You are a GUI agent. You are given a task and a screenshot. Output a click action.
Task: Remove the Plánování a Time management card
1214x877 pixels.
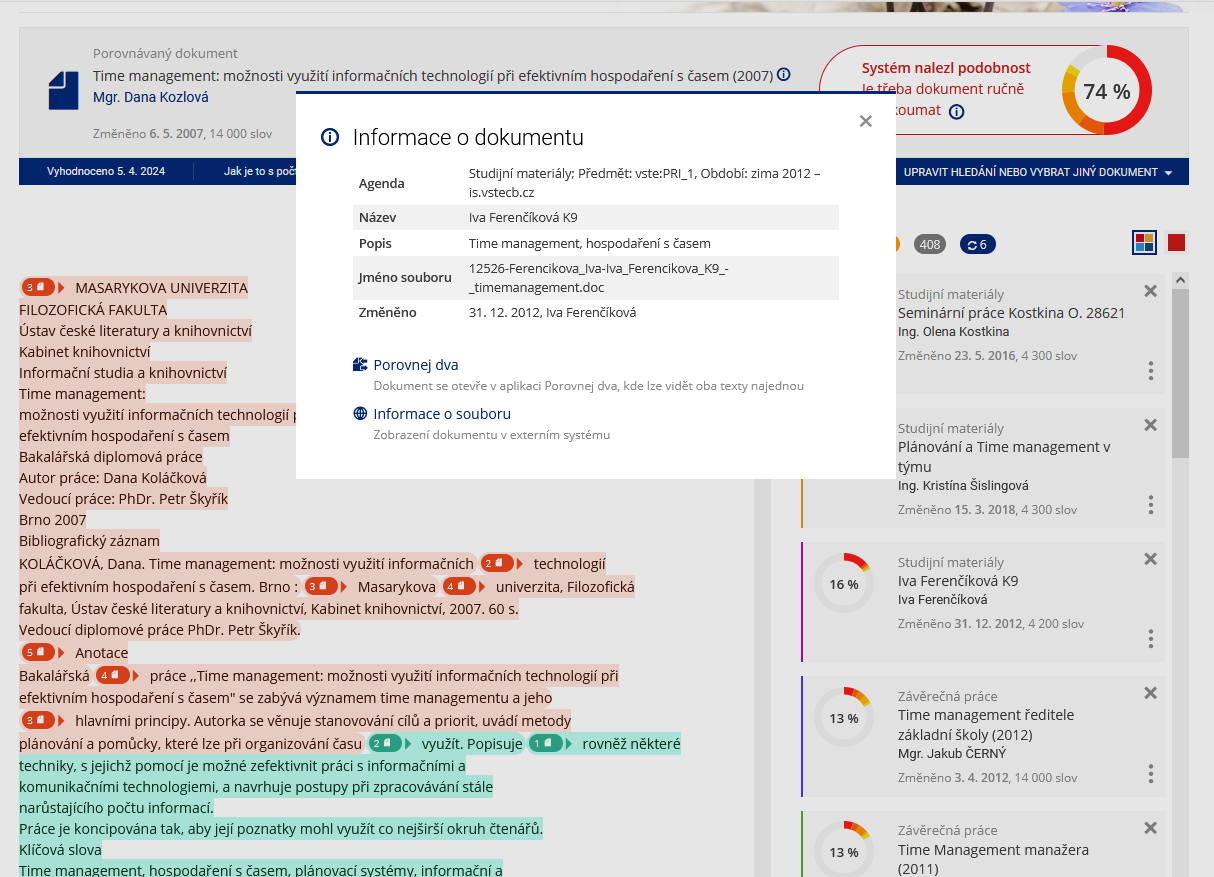[1150, 425]
